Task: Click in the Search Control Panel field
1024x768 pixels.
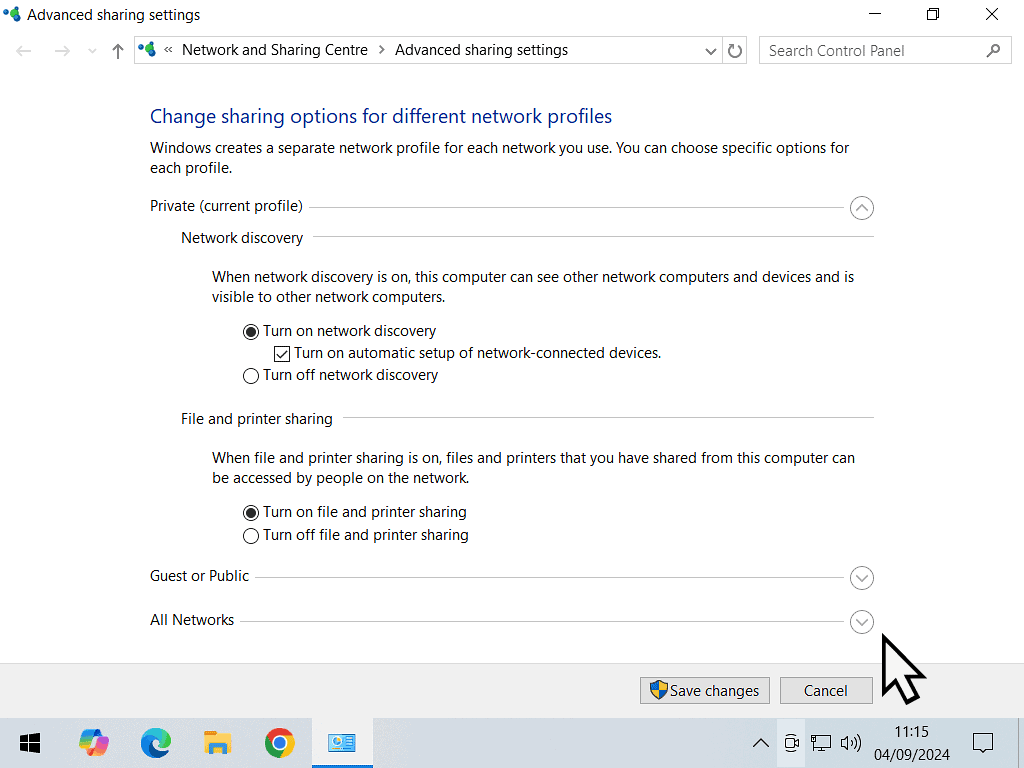Action: [870, 51]
